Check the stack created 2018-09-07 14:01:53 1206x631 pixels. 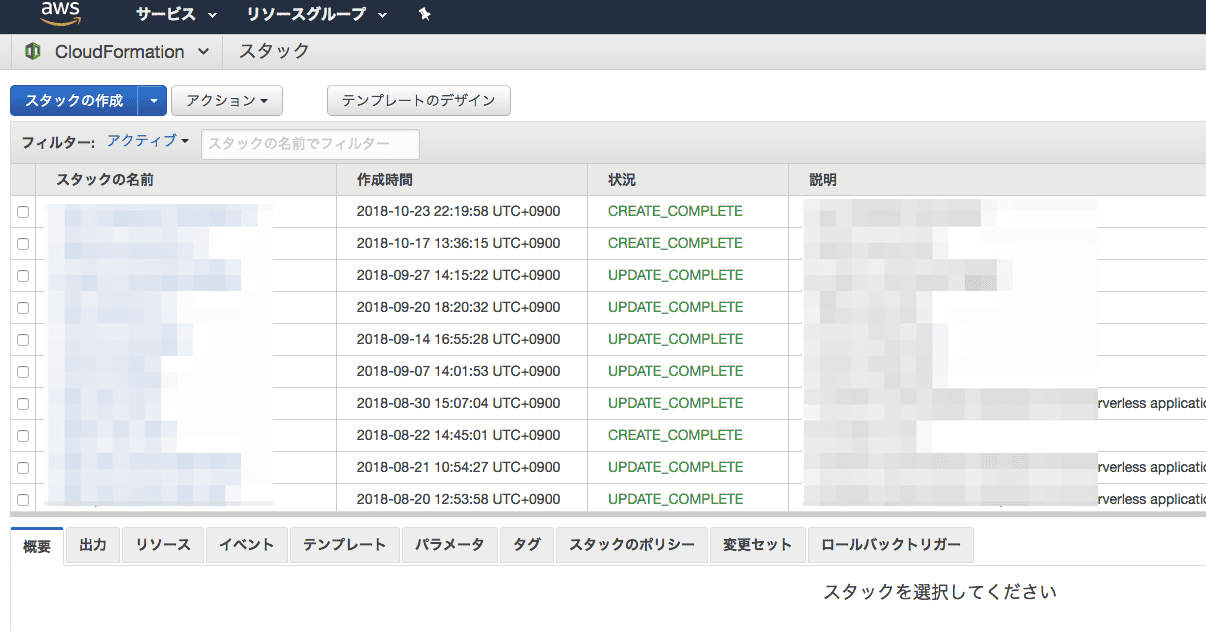pyautogui.click(x=23, y=372)
